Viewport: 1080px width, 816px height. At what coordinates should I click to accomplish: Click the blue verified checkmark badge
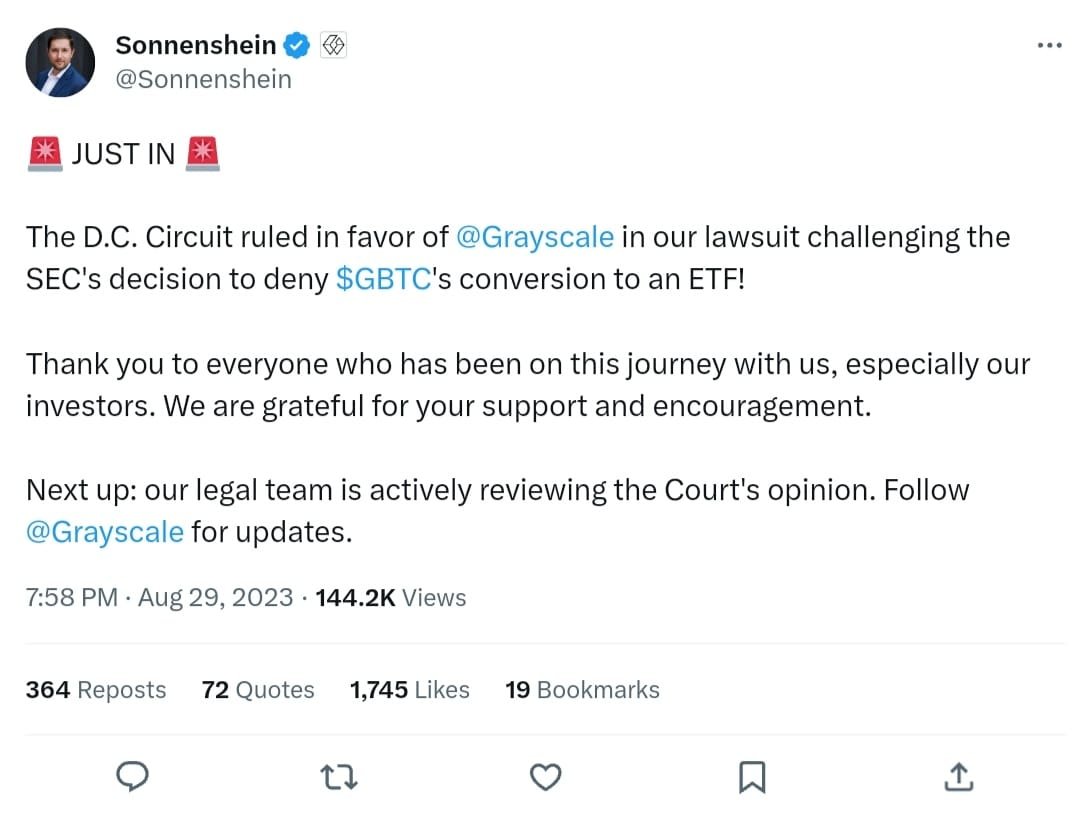297,45
